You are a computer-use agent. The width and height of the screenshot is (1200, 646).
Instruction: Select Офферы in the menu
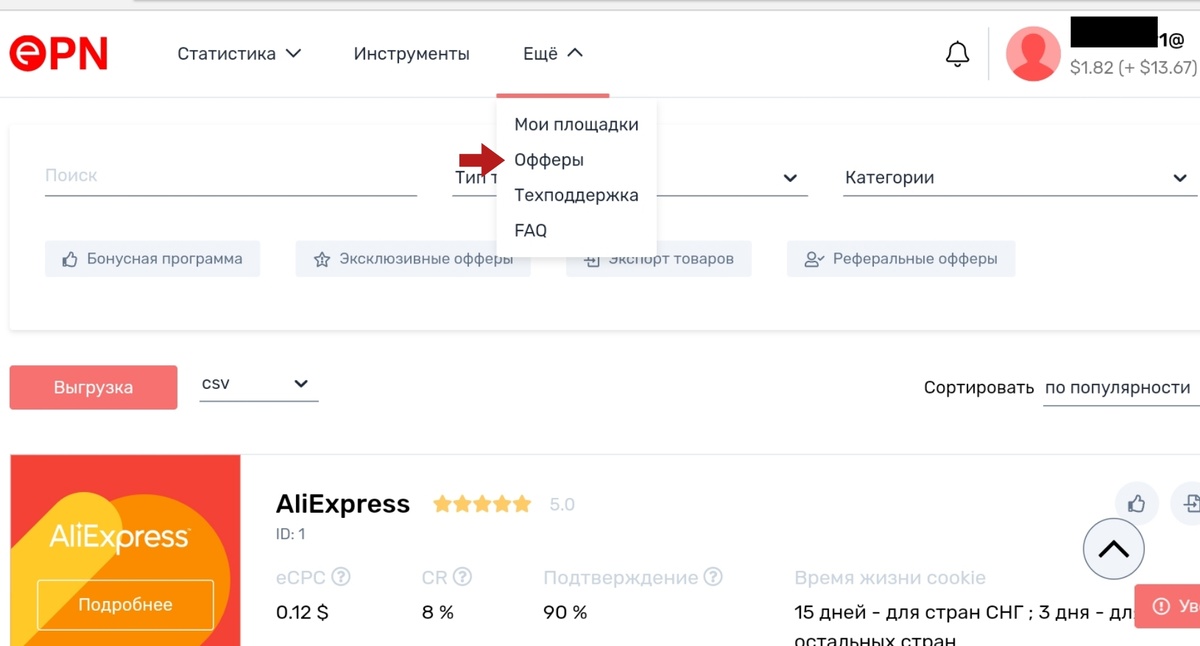549,160
